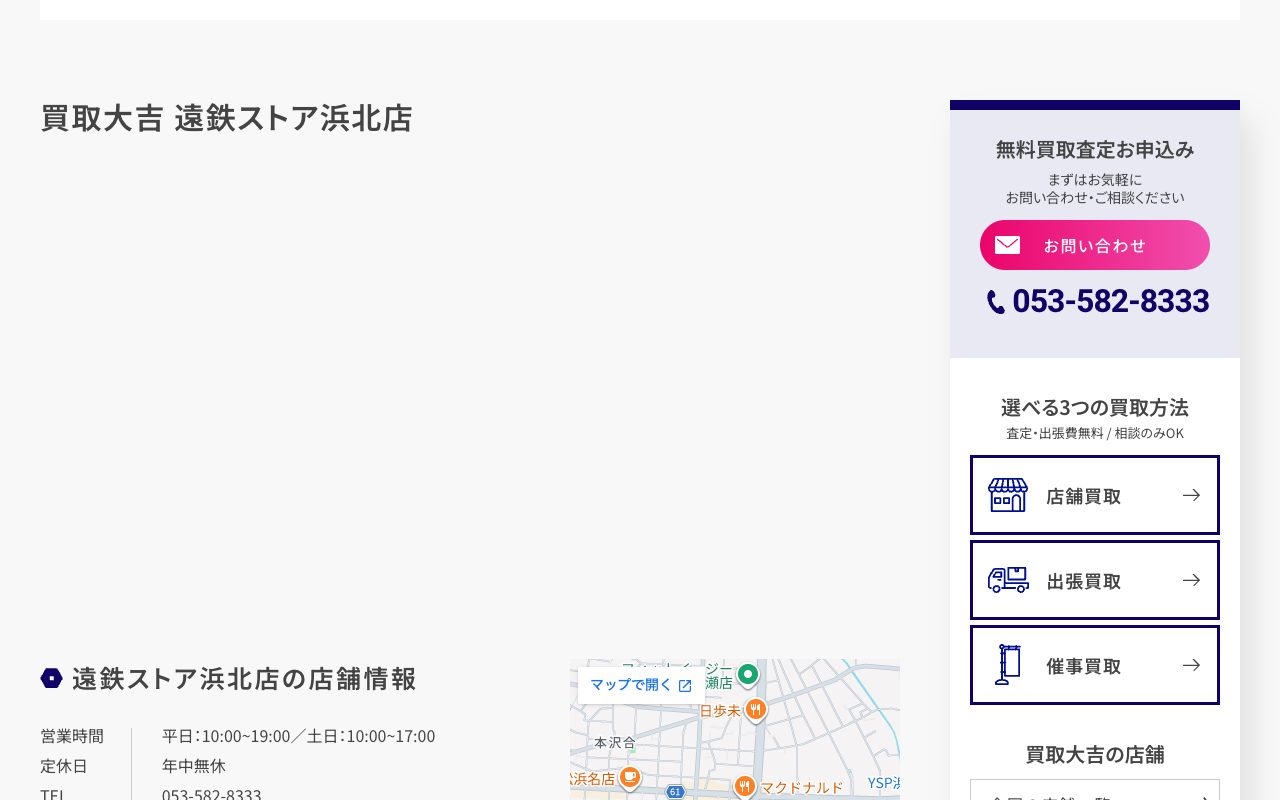Click the 日歩未 restaurant marker on the map

point(756,710)
